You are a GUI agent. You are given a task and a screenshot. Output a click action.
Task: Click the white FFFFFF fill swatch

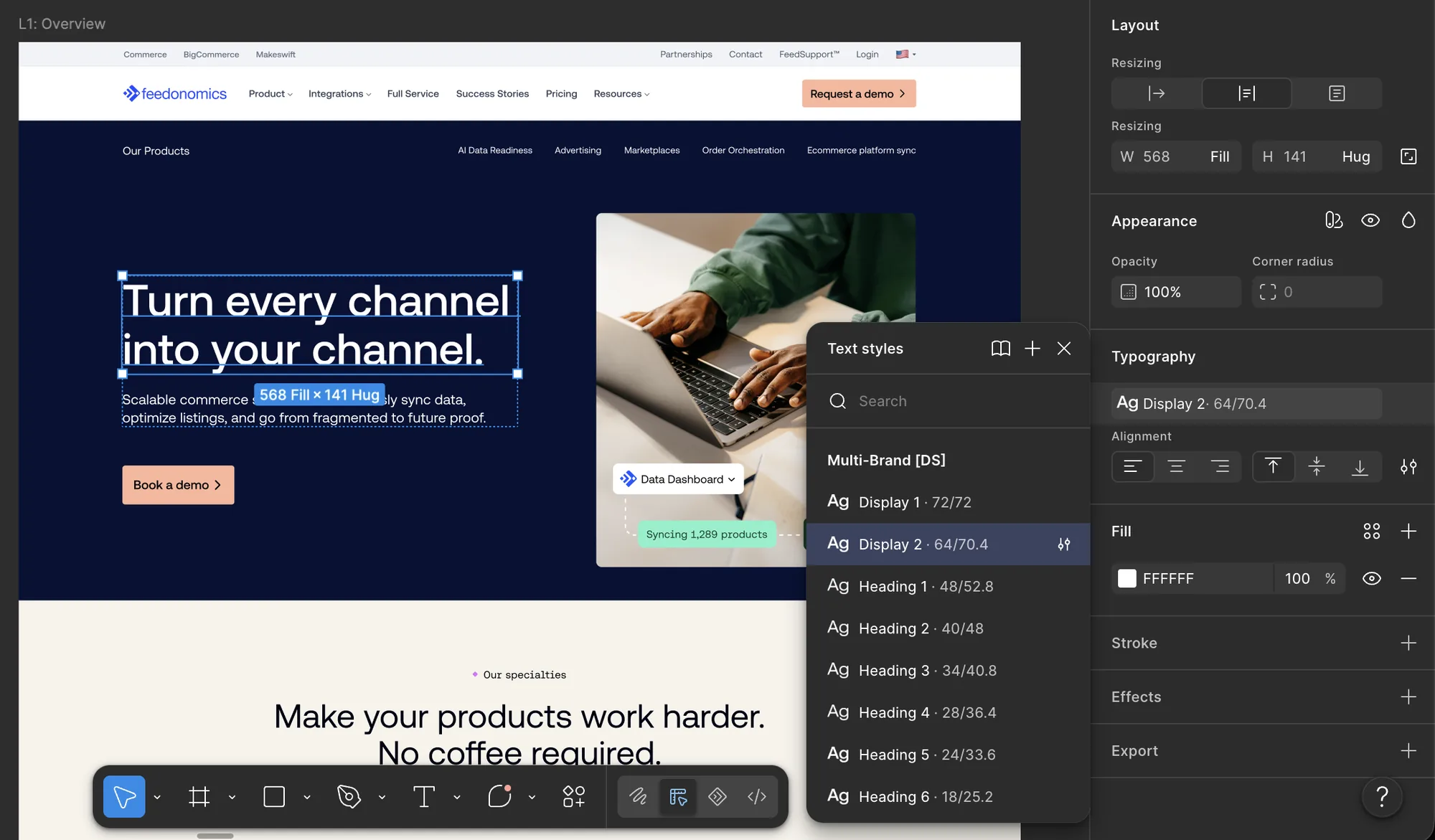(1127, 578)
